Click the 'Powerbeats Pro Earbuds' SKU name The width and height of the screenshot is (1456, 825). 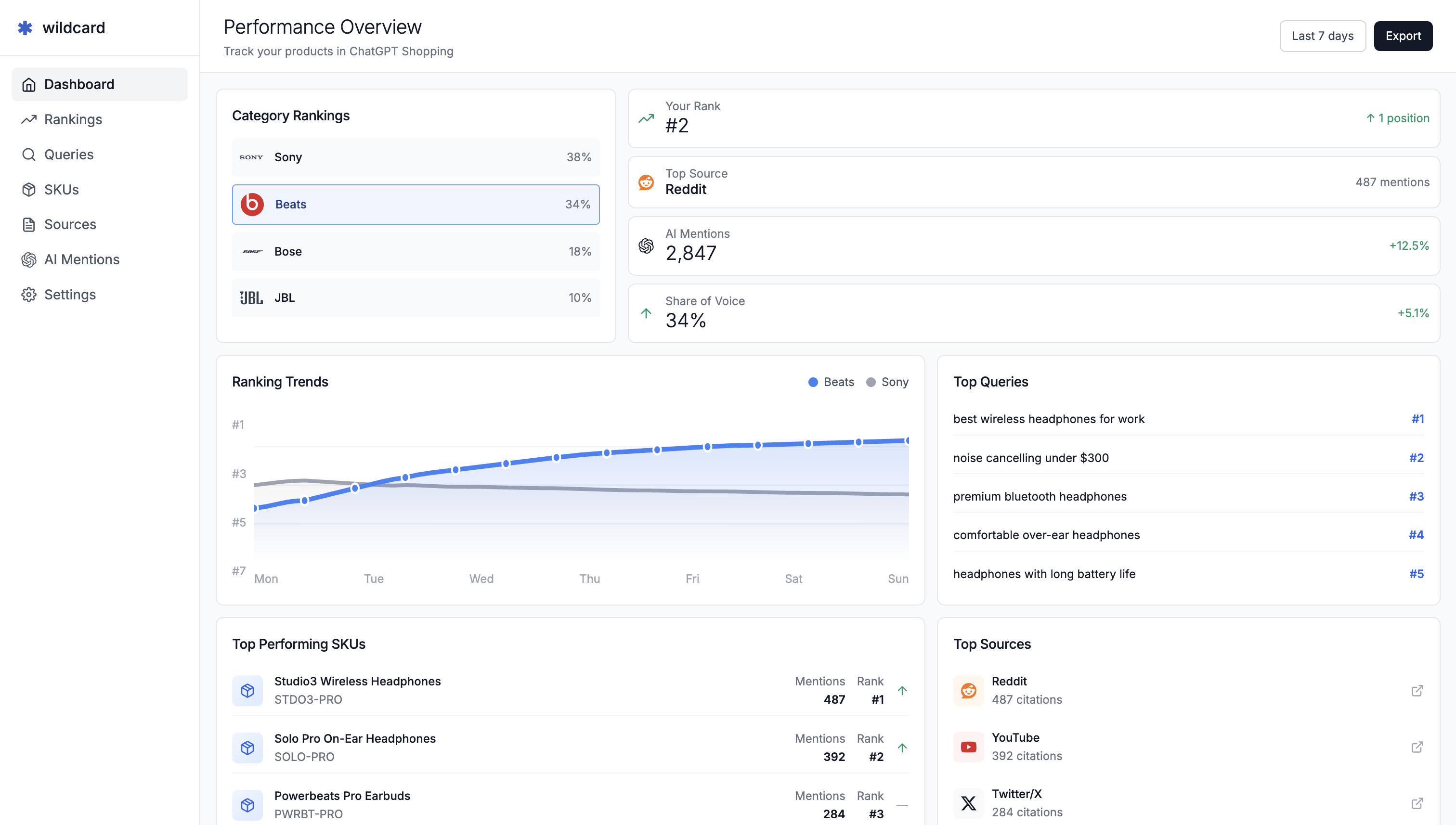(342, 796)
